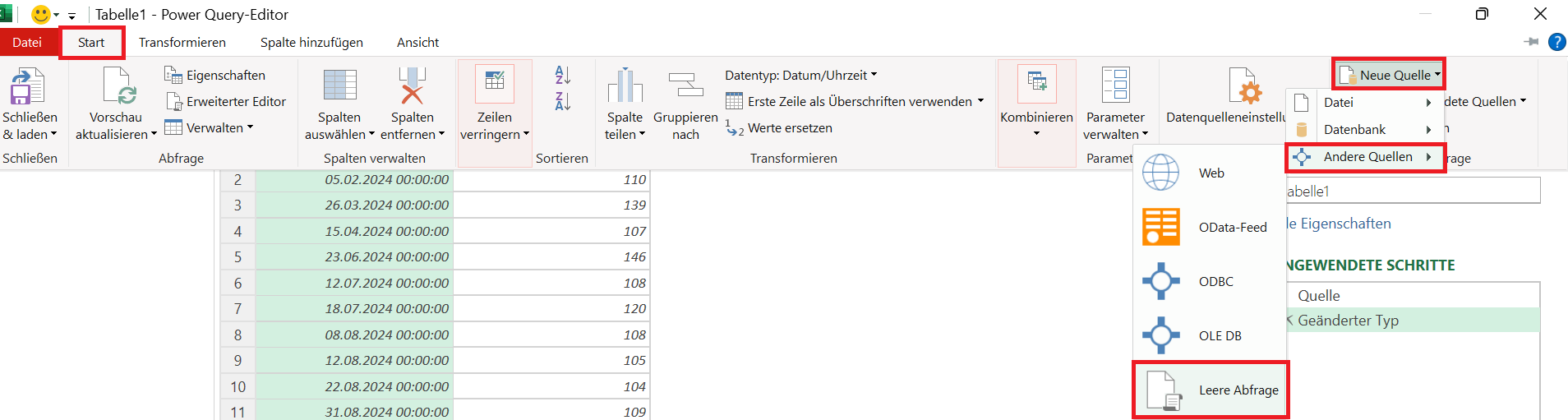
Task: Switch to the Transformieren tab
Action: pyautogui.click(x=182, y=42)
